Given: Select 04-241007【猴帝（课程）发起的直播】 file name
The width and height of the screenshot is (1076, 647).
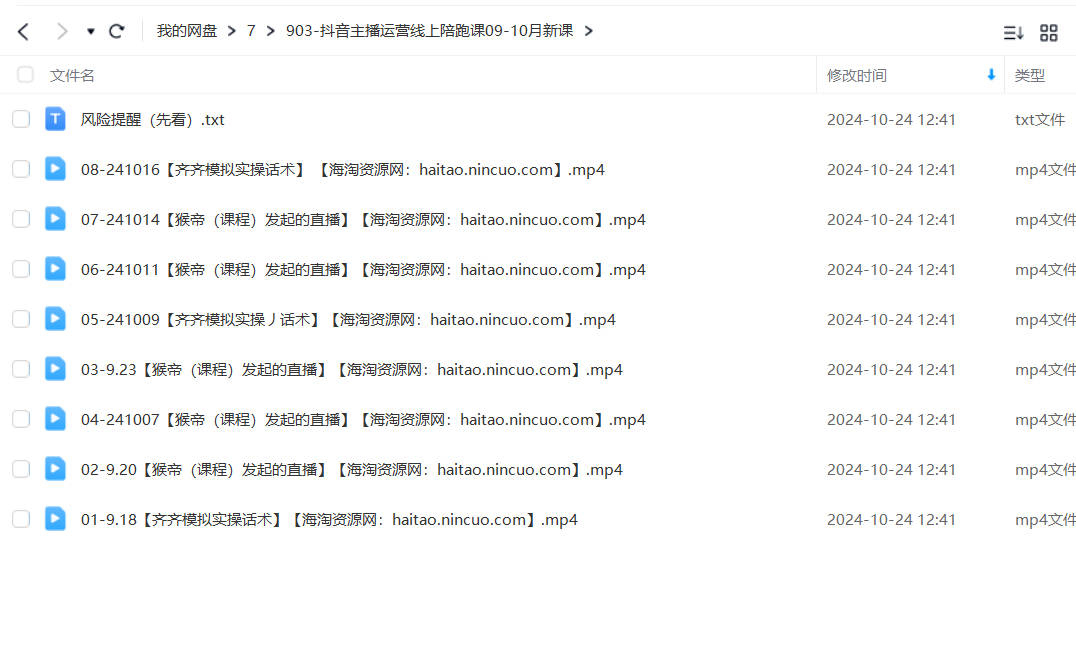Looking at the screenshot, I should 363,420.
